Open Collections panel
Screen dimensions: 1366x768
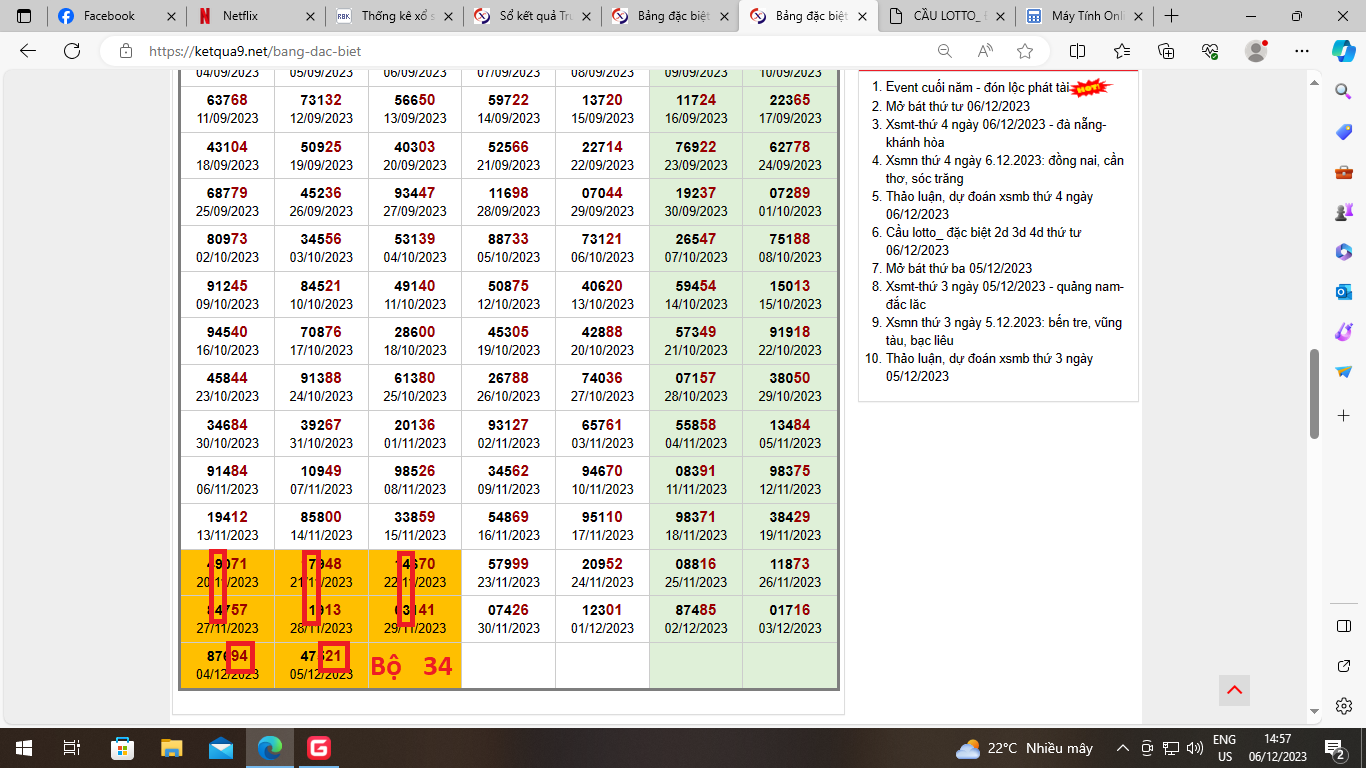pos(1166,51)
